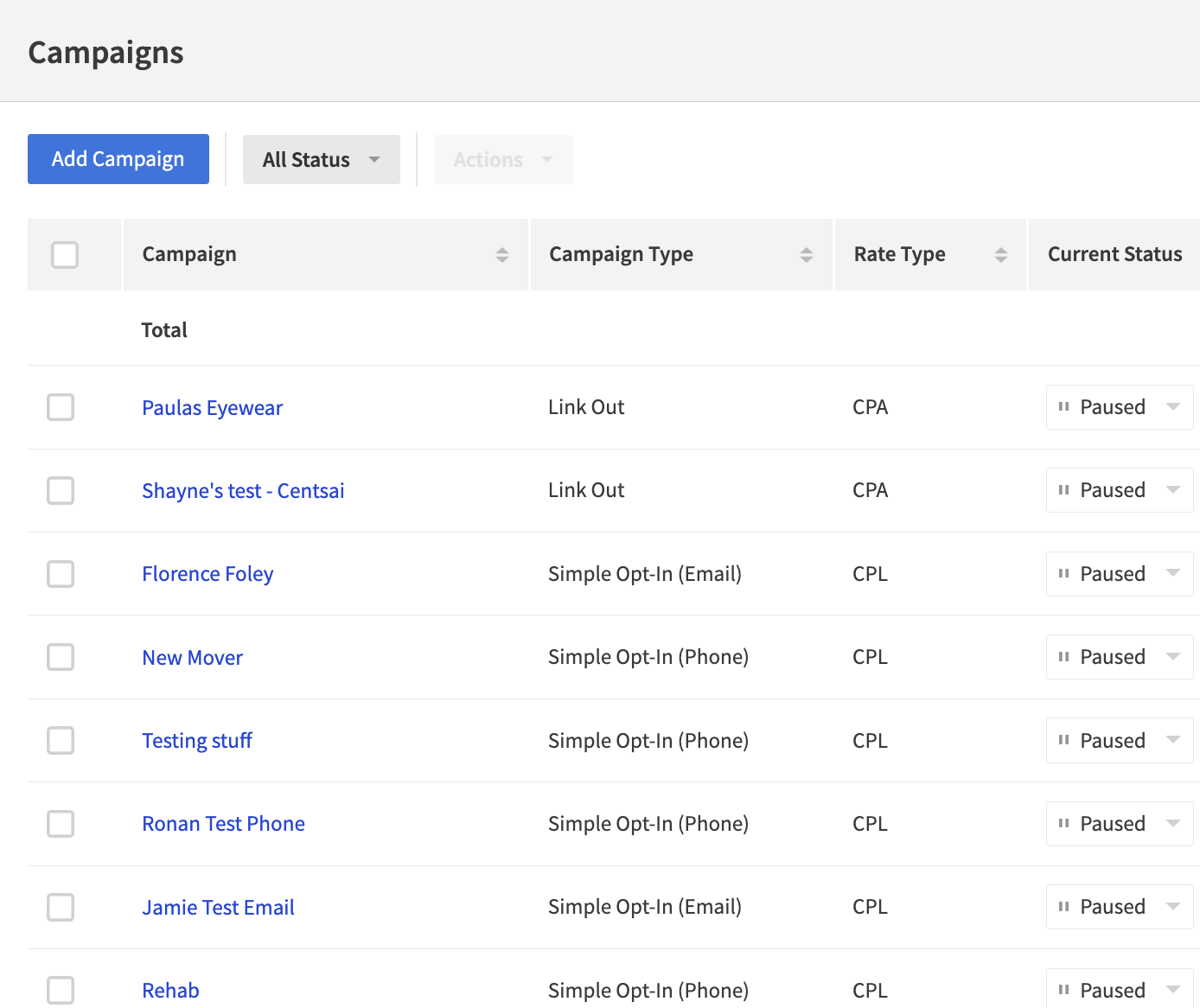Toggle the select-all checkbox in the header
The image size is (1200, 1008).
click(64, 254)
